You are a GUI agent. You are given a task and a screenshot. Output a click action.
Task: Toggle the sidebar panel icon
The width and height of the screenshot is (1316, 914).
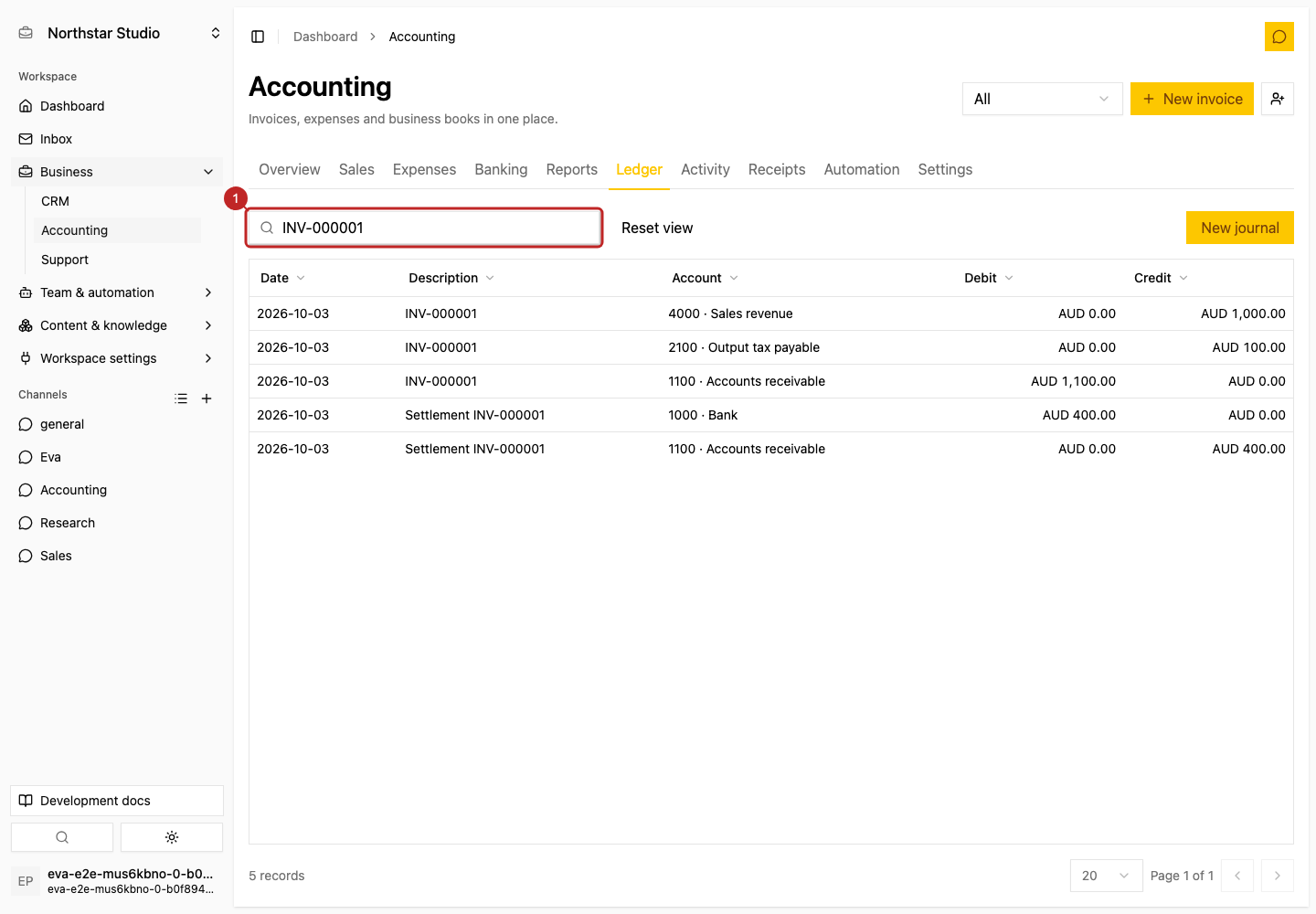[258, 37]
